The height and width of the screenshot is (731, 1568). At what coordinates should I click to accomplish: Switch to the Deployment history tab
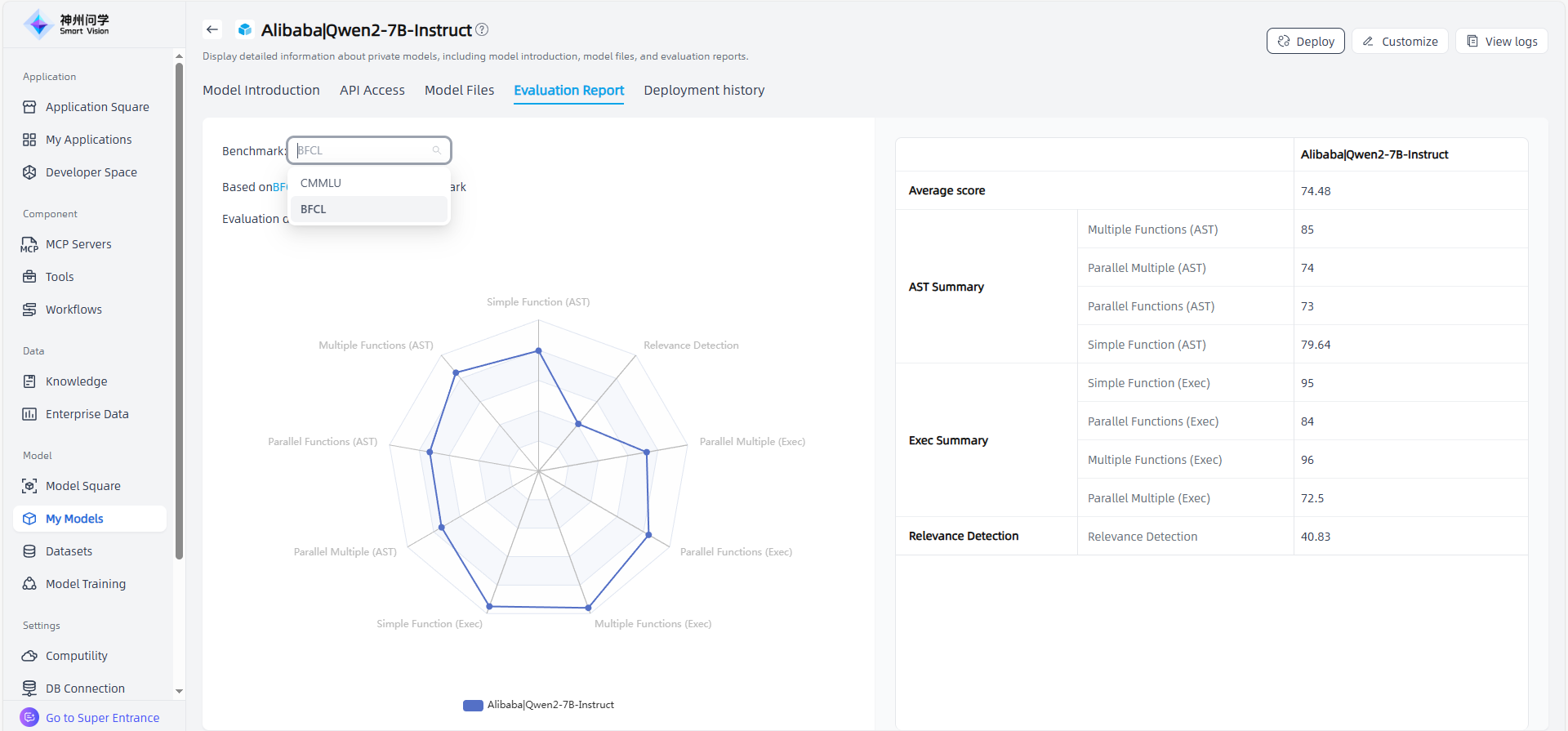coord(704,90)
